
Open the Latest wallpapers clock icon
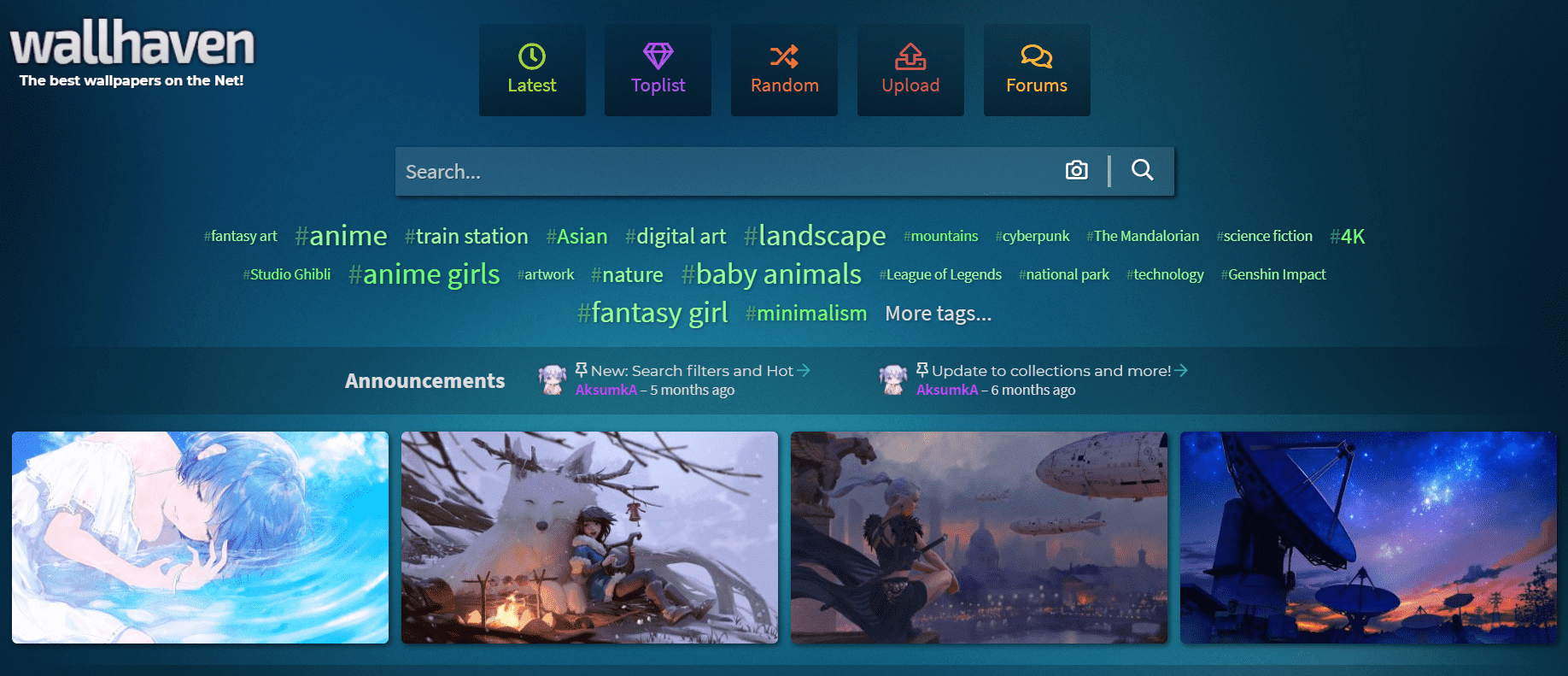click(532, 56)
